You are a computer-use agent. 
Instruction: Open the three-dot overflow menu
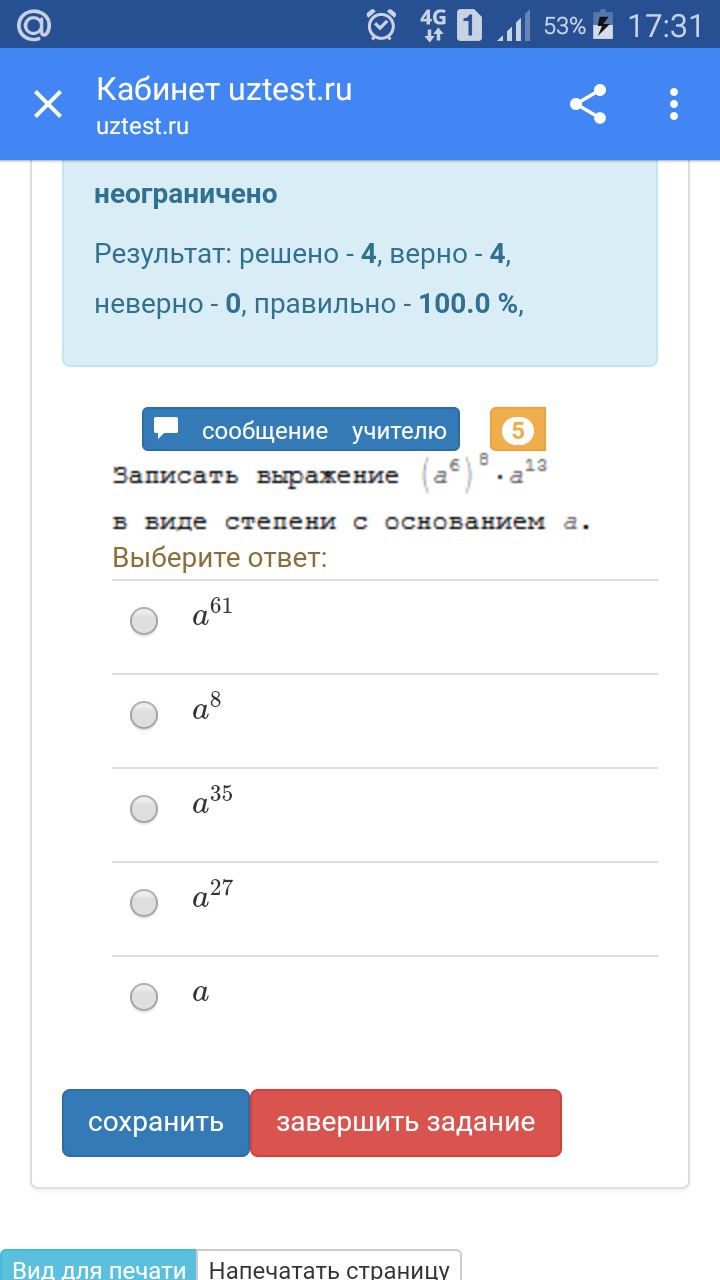click(674, 104)
